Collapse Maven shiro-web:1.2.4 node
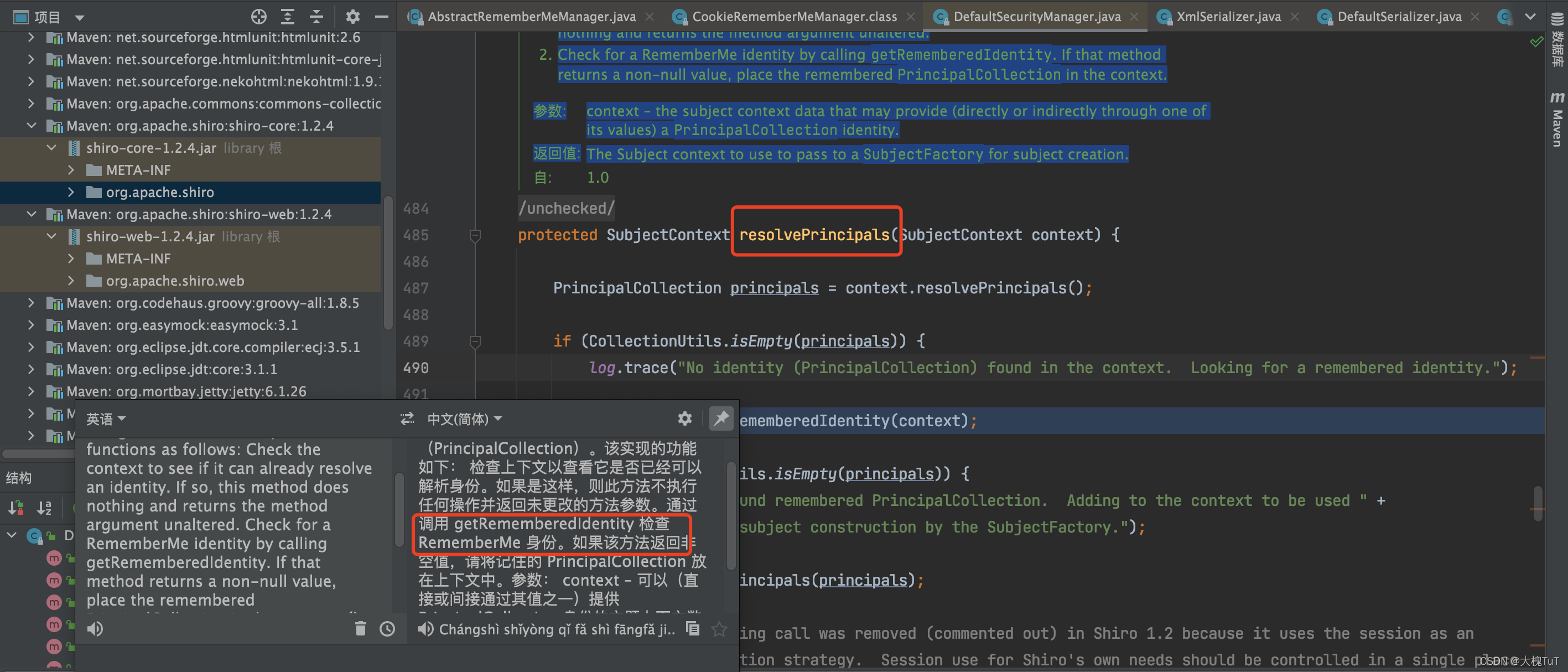 (x=31, y=214)
